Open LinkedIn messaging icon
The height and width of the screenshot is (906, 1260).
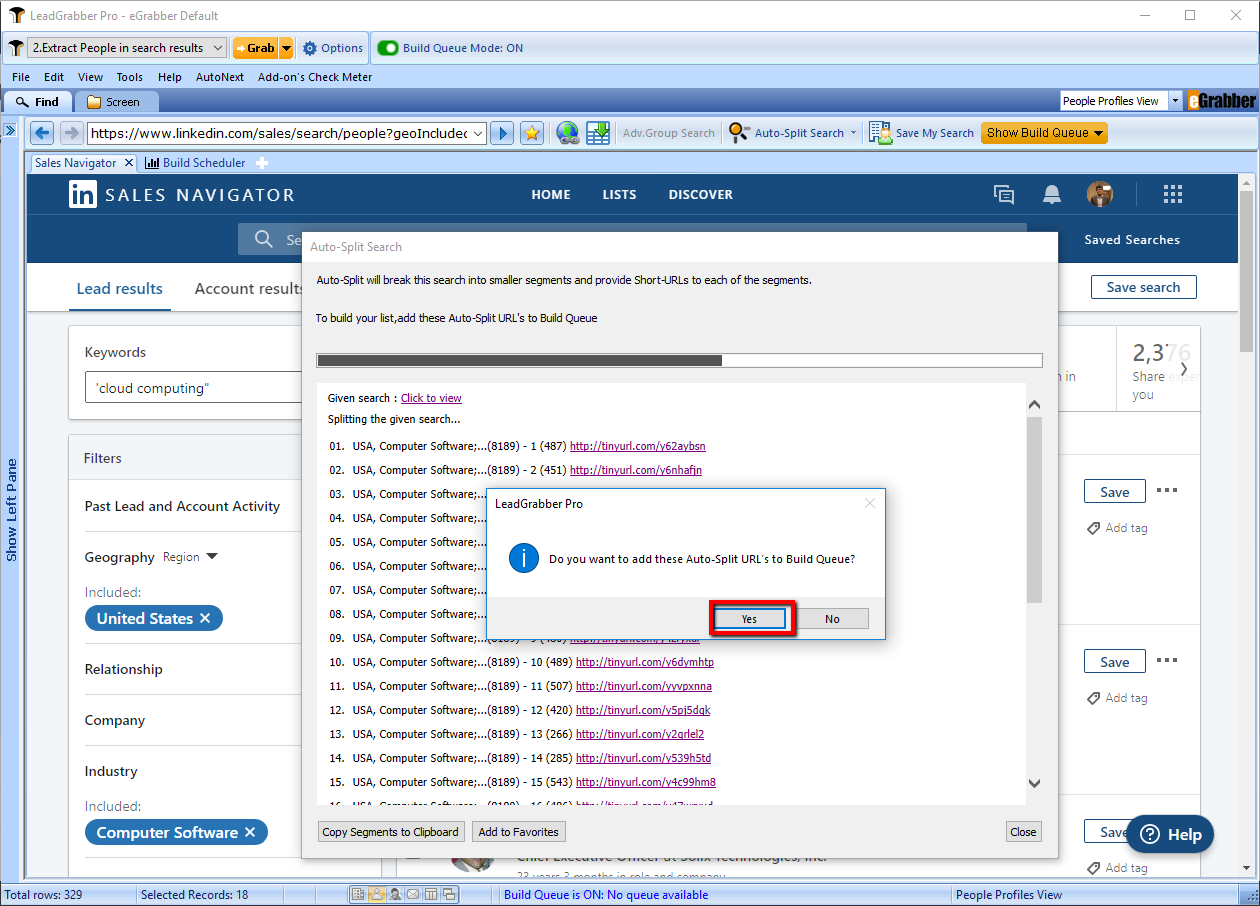point(1004,195)
